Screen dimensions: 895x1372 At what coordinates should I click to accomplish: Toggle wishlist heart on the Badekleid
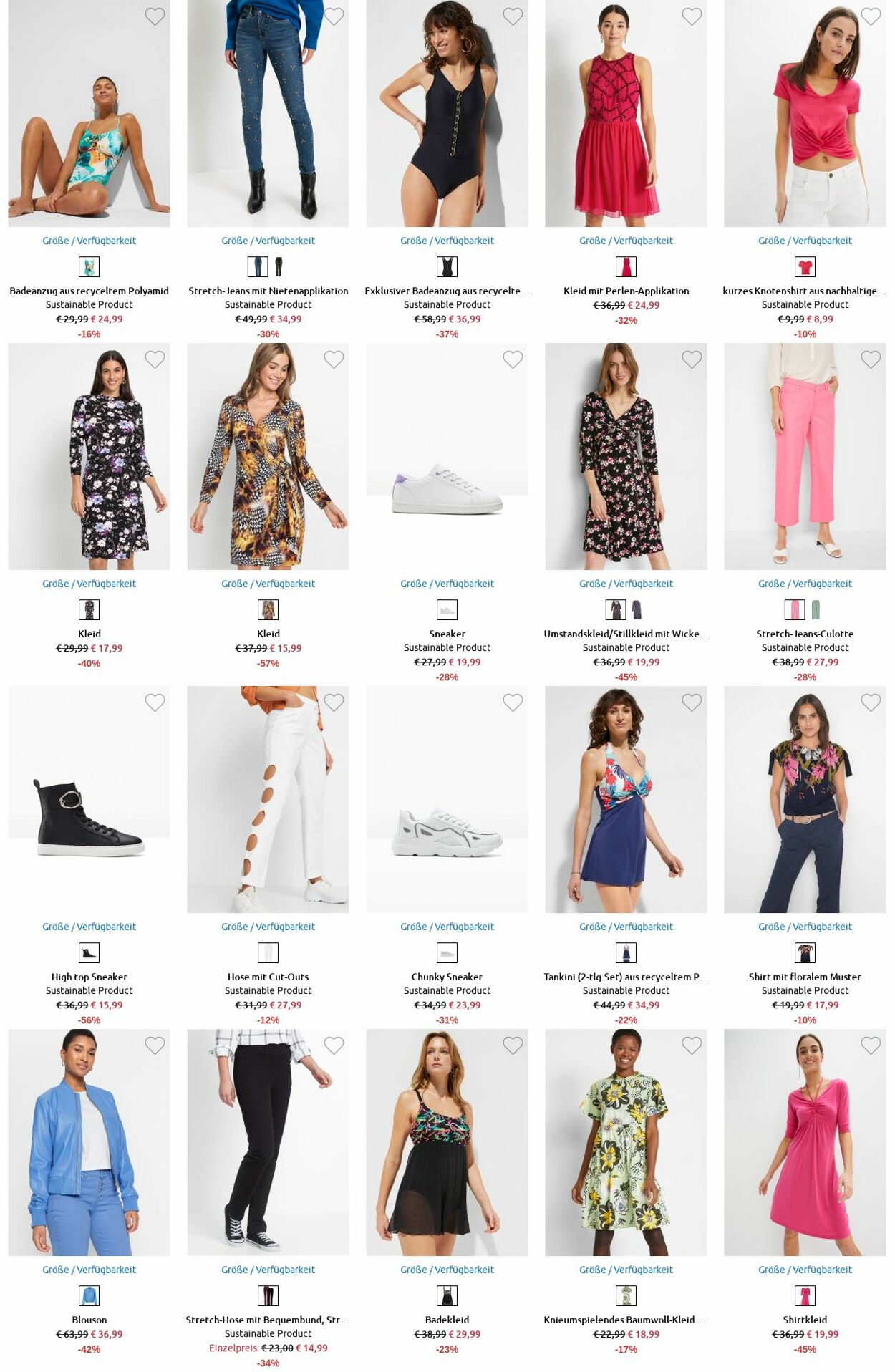[513, 1045]
